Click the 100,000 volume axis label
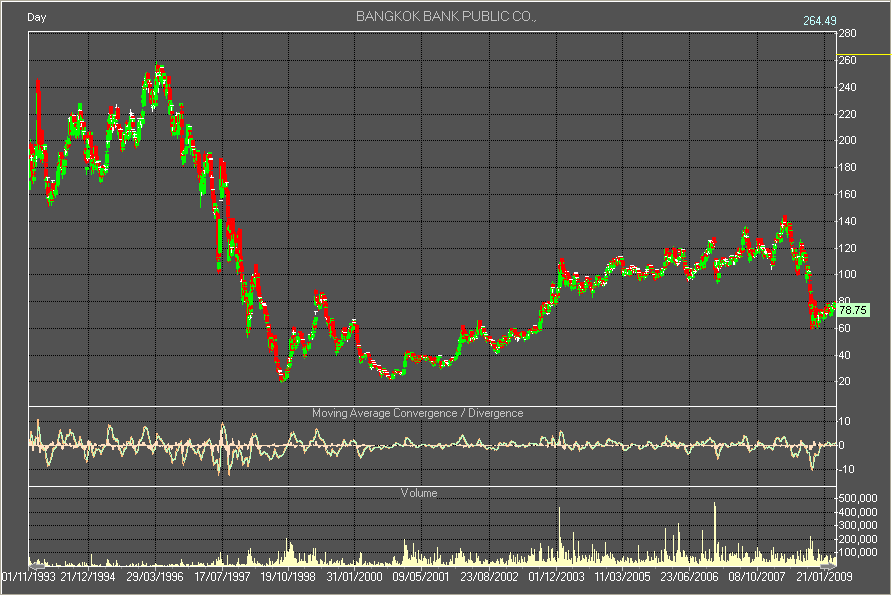 tap(858, 552)
